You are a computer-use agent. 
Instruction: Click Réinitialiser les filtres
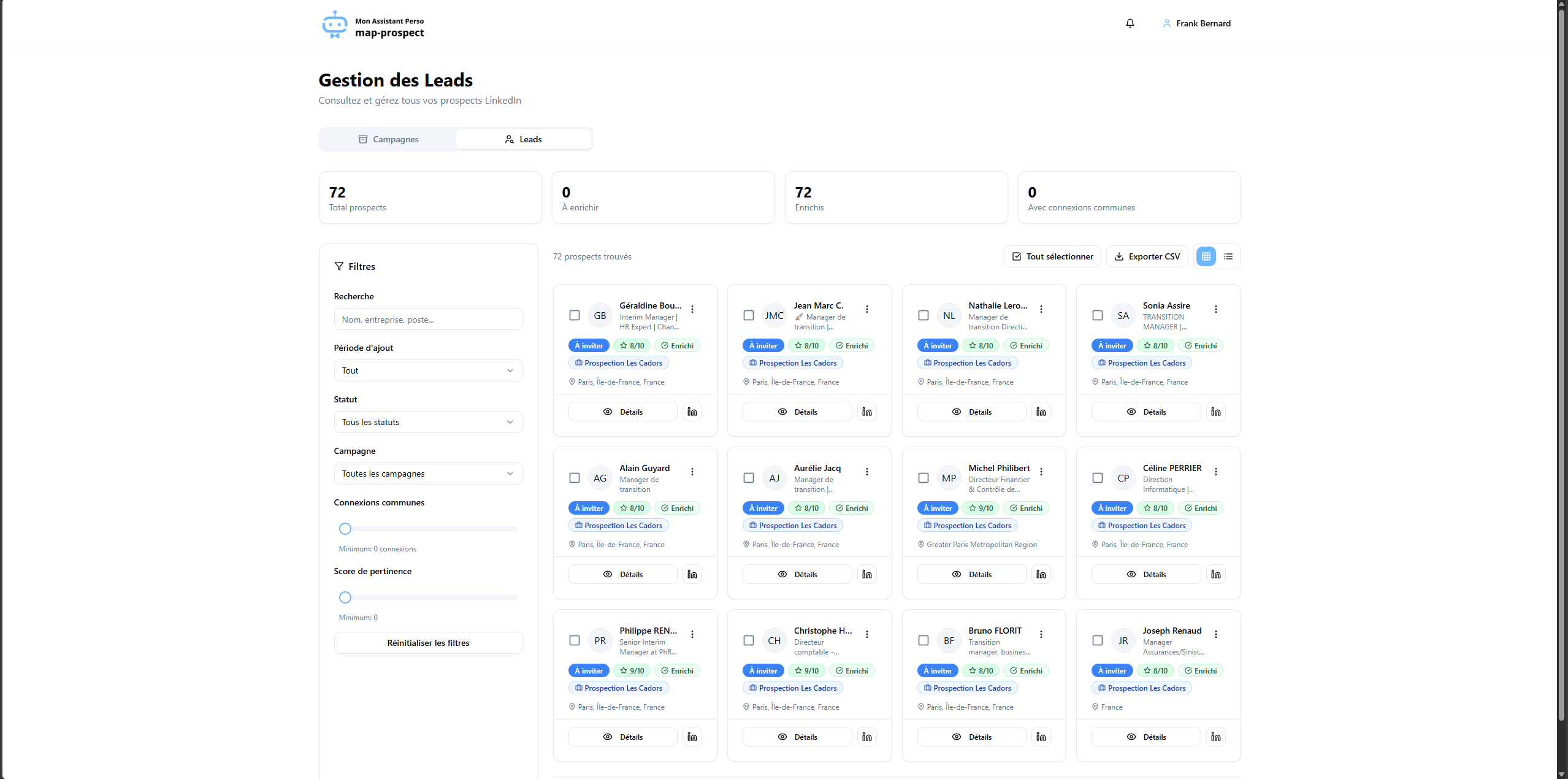(428, 643)
